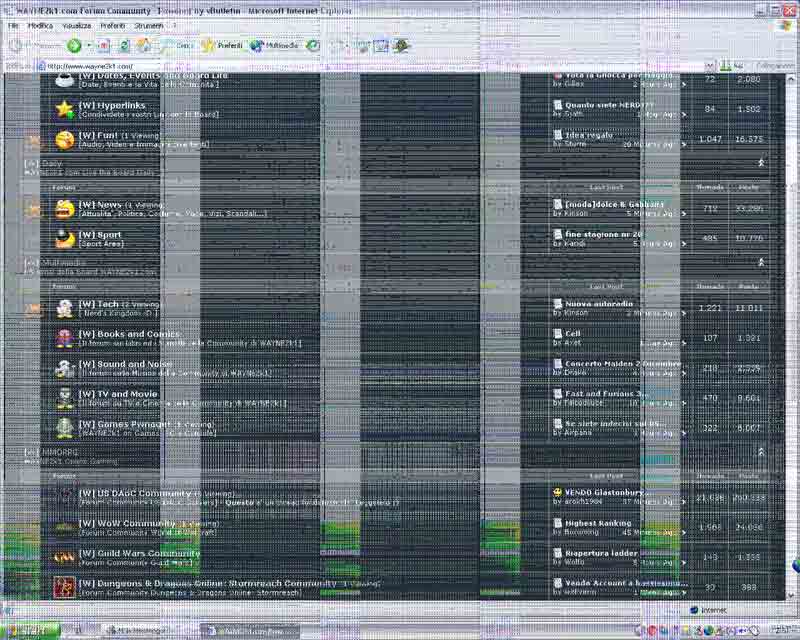Image resolution: width=800 pixels, height=640 pixels.
Task: Stop loading the page in the toolbar
Action: click(104, 46)
